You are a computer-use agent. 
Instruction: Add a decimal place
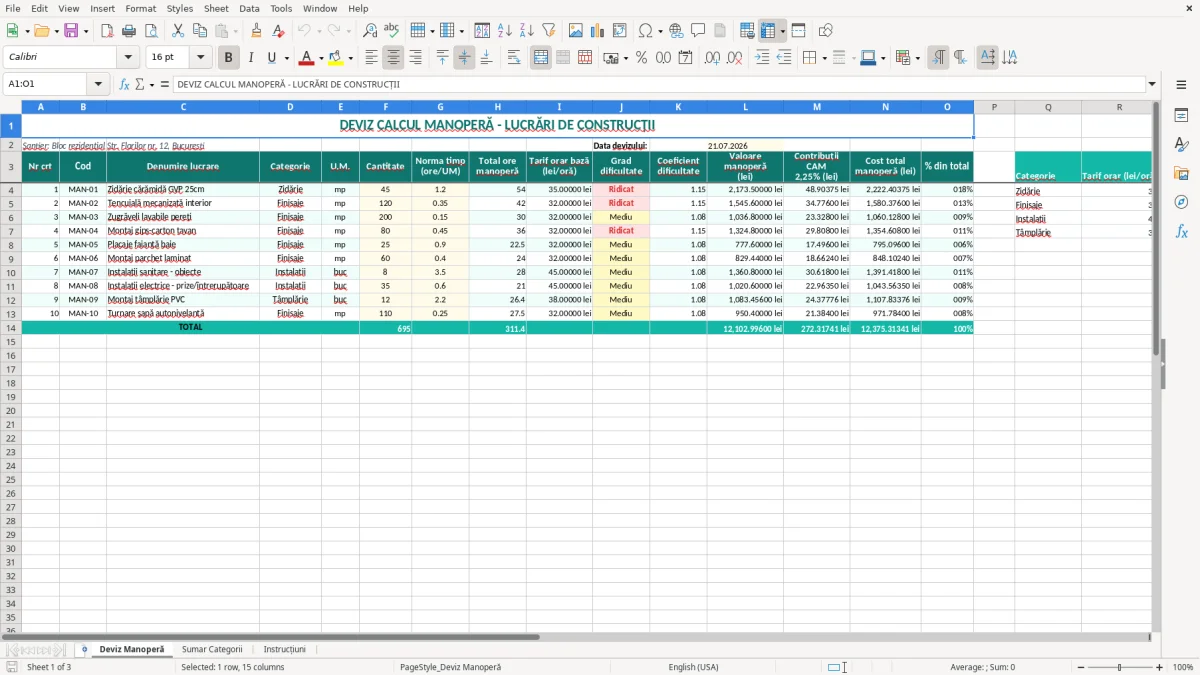(712, 58)
